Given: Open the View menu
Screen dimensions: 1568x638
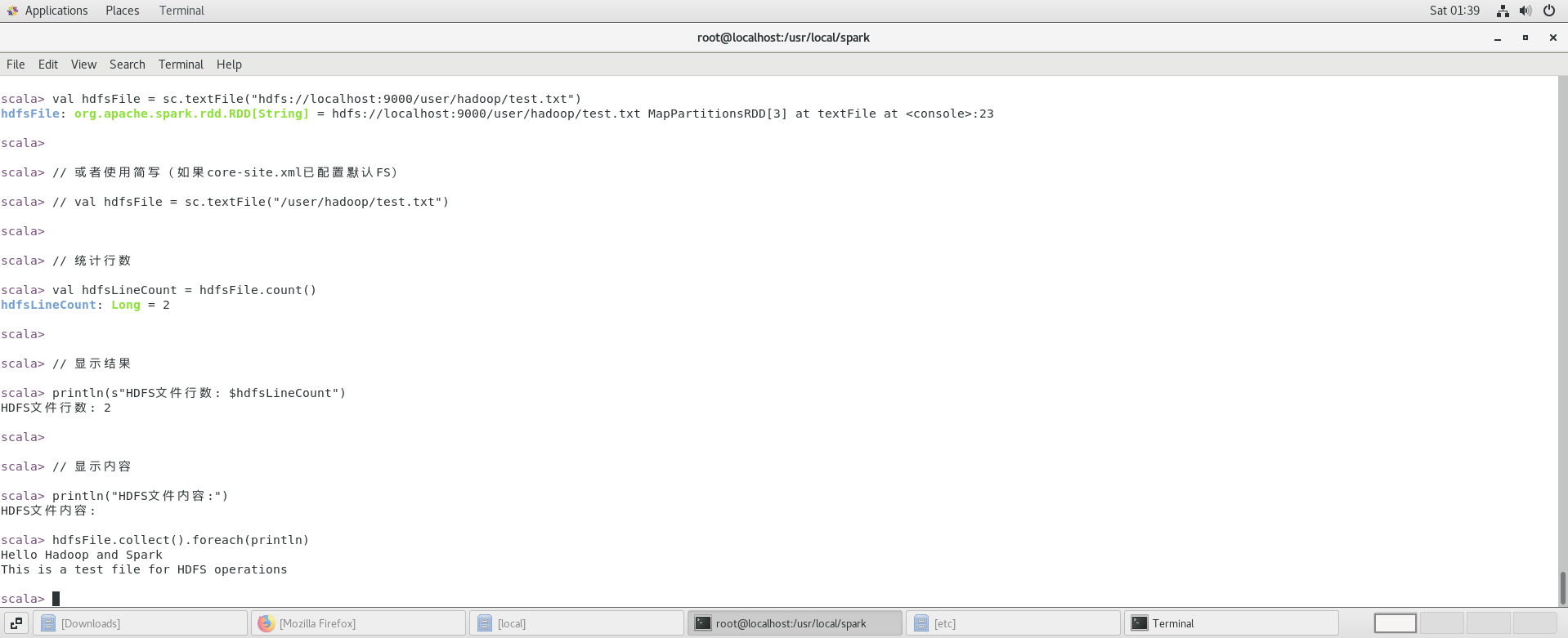Looking at the screenshot, I should [83, 65].
